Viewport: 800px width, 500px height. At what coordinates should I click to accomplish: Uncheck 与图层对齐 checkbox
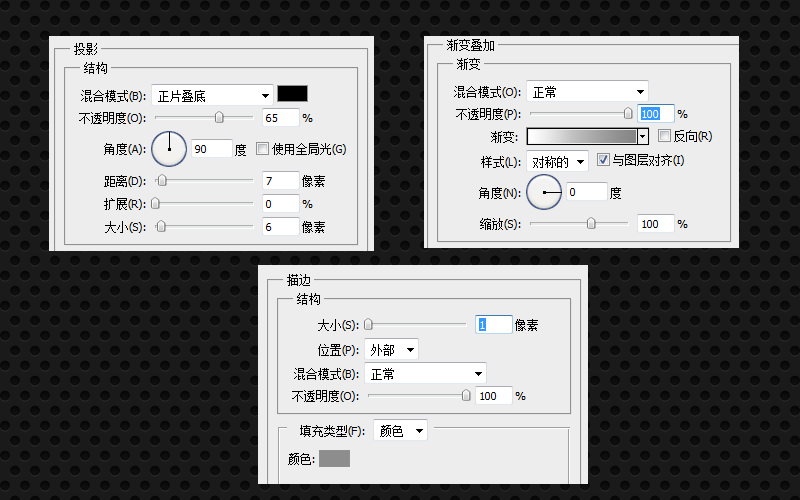pyautogui.click(x=603, y=160)
